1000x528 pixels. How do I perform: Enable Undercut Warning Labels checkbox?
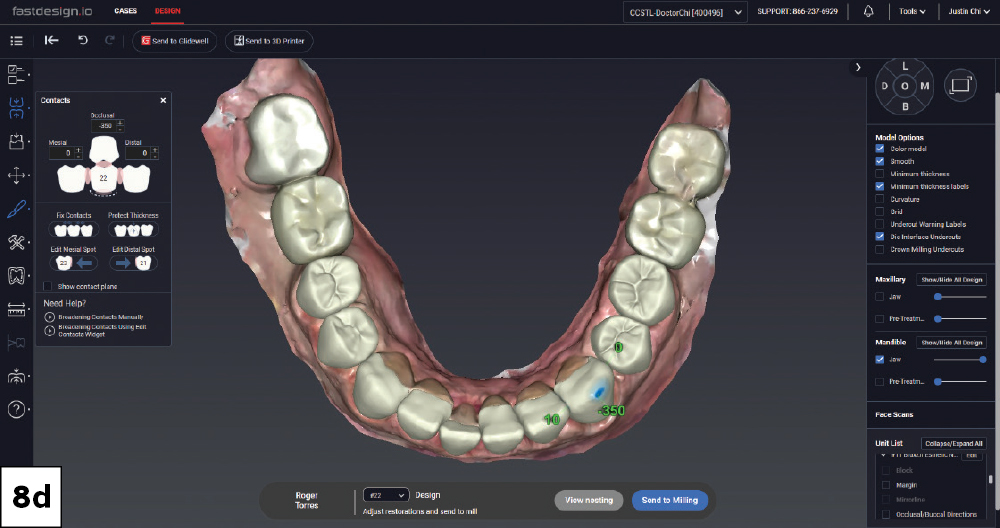(x=879, y=224)
